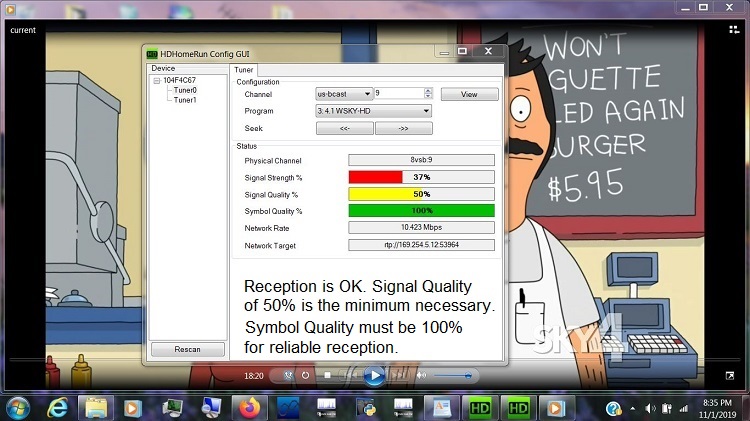Select Tuner1 in device tree
This screenshot has height=421, width=750.
[185, 100]
